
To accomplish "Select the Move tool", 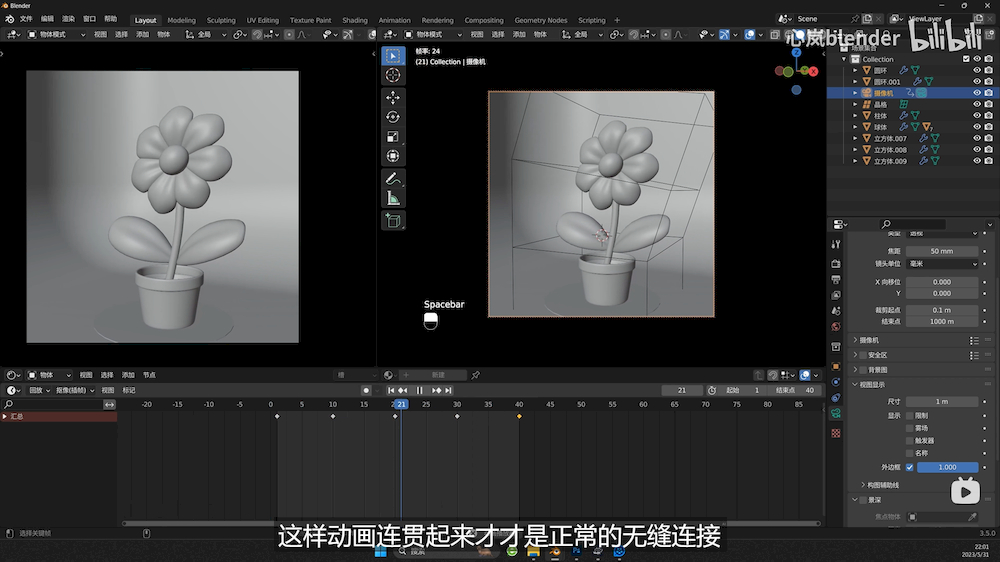I will pyautogui.click(x=393, y=98).
